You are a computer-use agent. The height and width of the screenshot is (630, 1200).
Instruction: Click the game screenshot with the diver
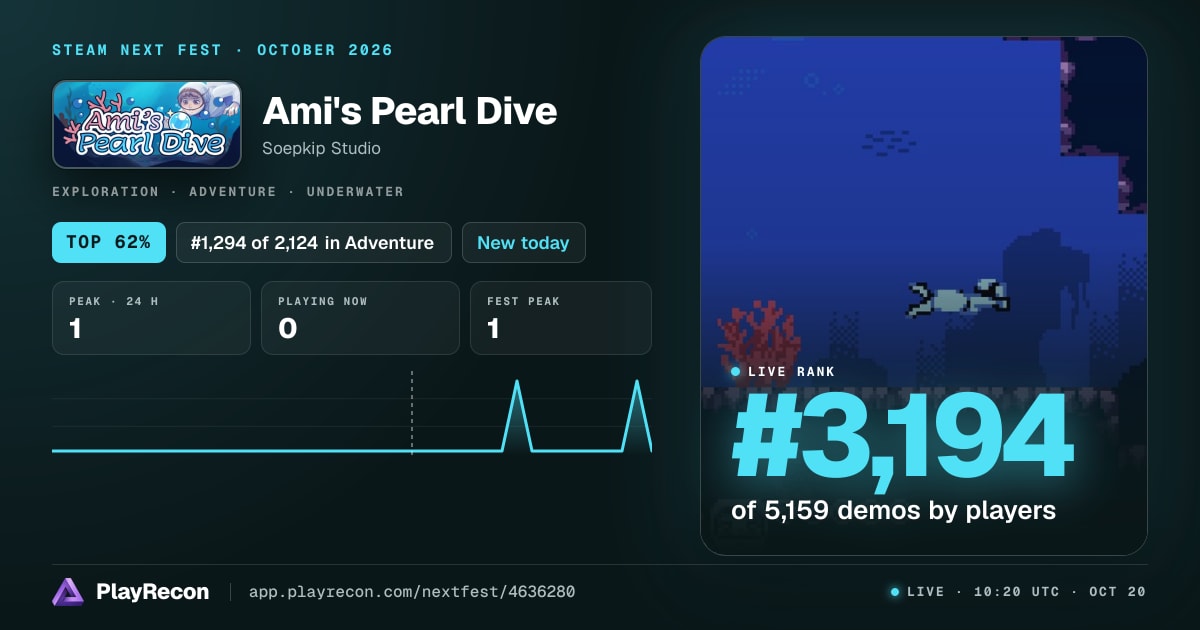(923, 296)
